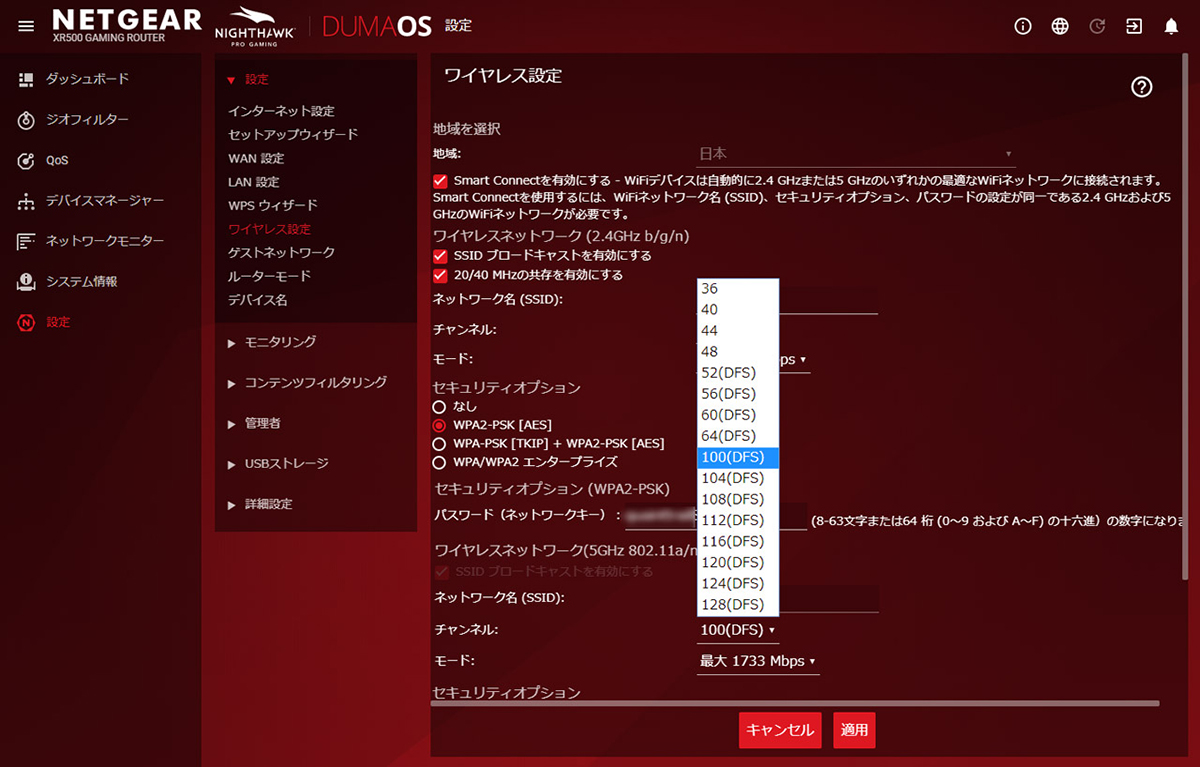The height and width of the screenshot is (767, 1200).
Task: Click the キャンセル button
Action: pos(780,730)
